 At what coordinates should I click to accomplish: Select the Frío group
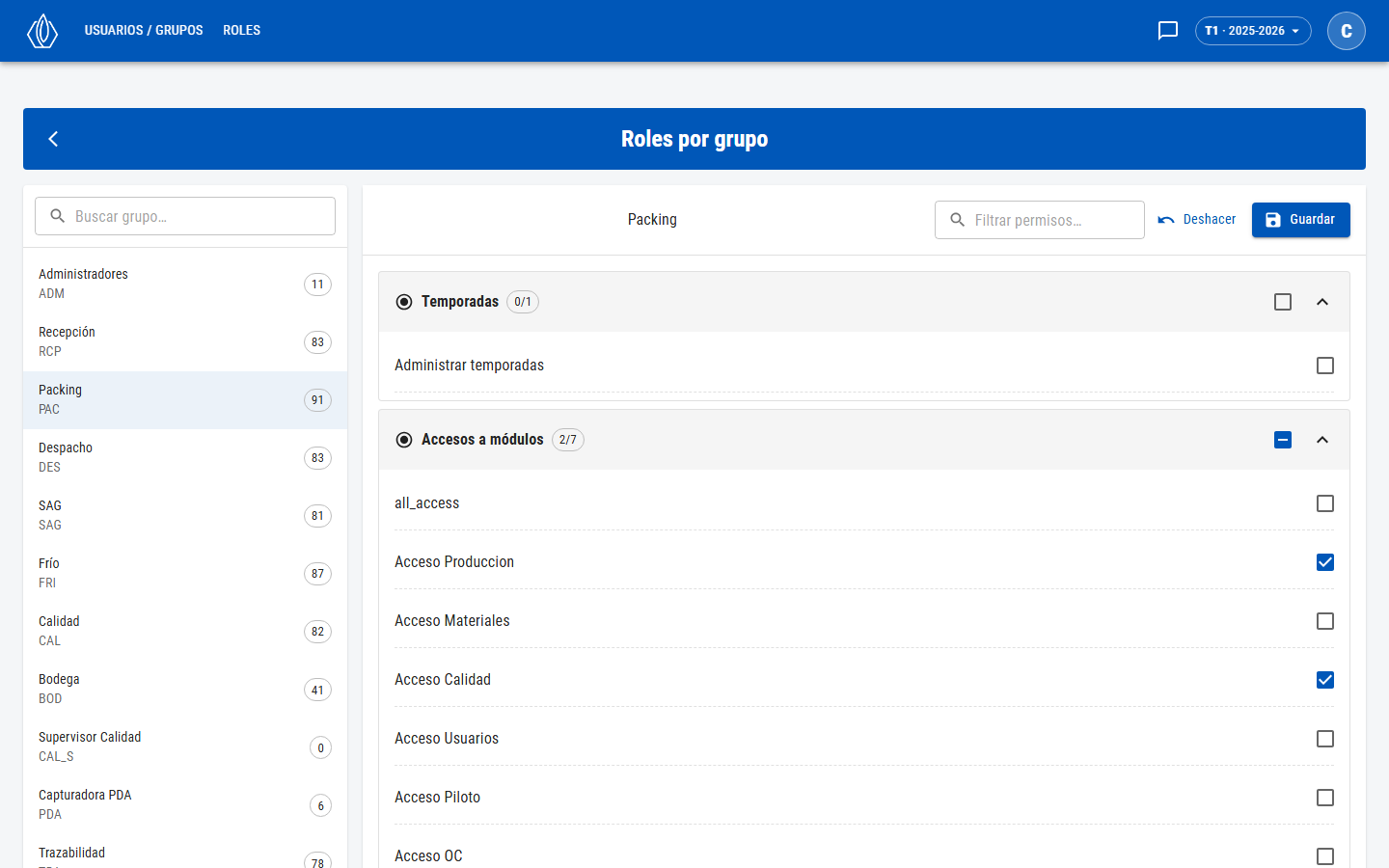tap(185, 574)
